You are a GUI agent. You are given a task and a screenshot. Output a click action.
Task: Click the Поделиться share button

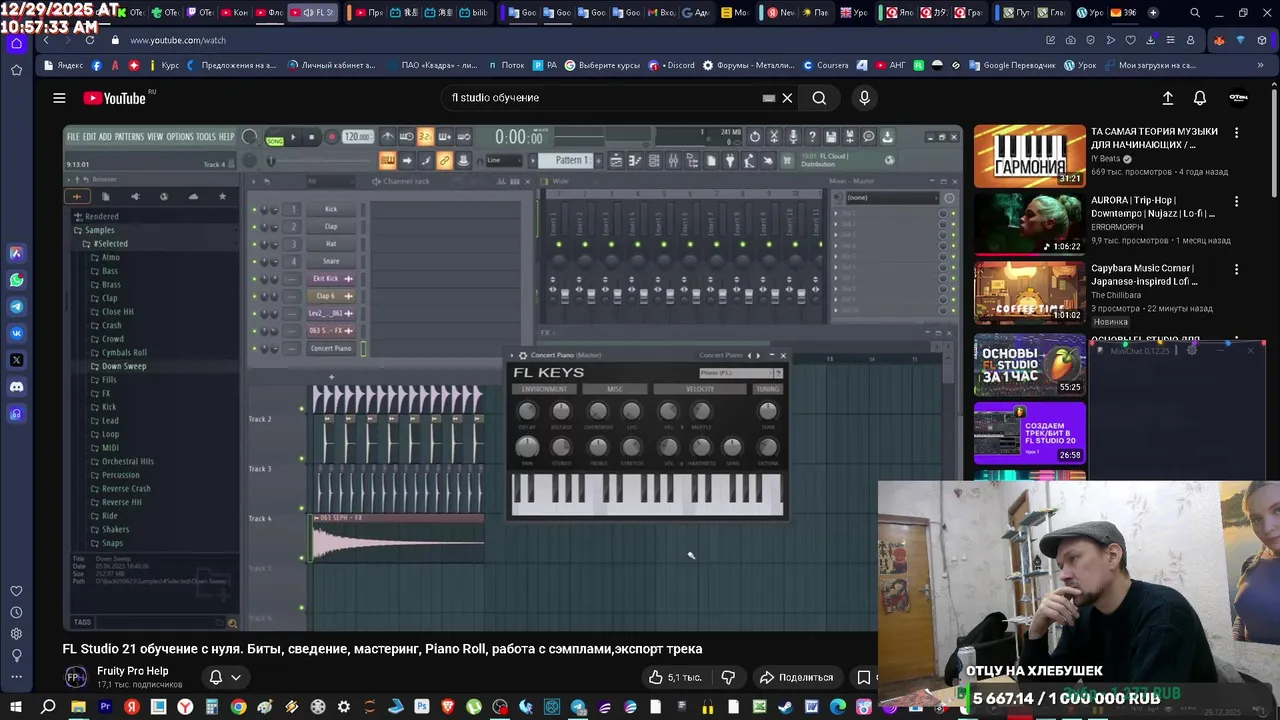tap(796, 677)
